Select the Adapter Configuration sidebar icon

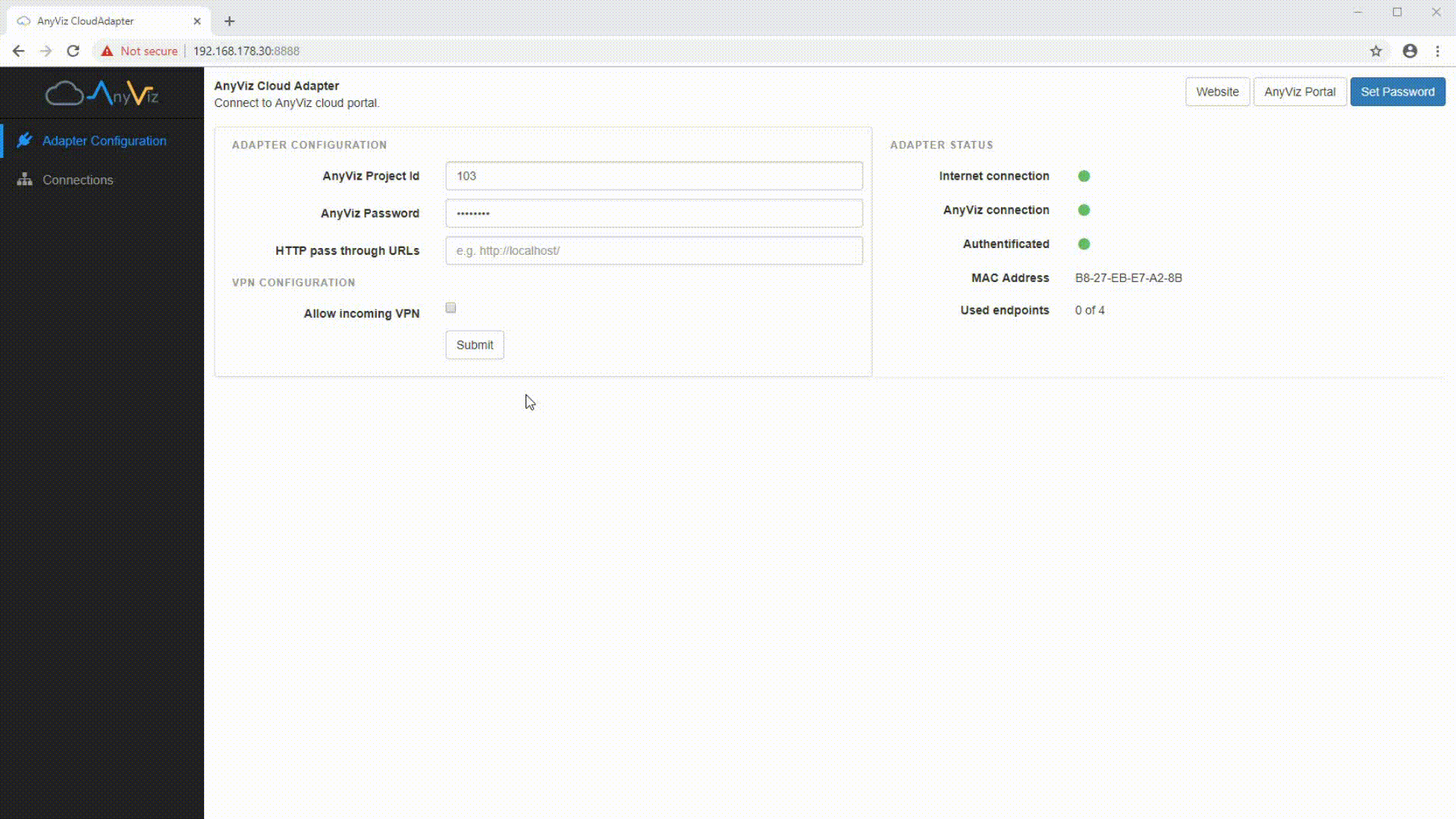click(x=24, y=140)
